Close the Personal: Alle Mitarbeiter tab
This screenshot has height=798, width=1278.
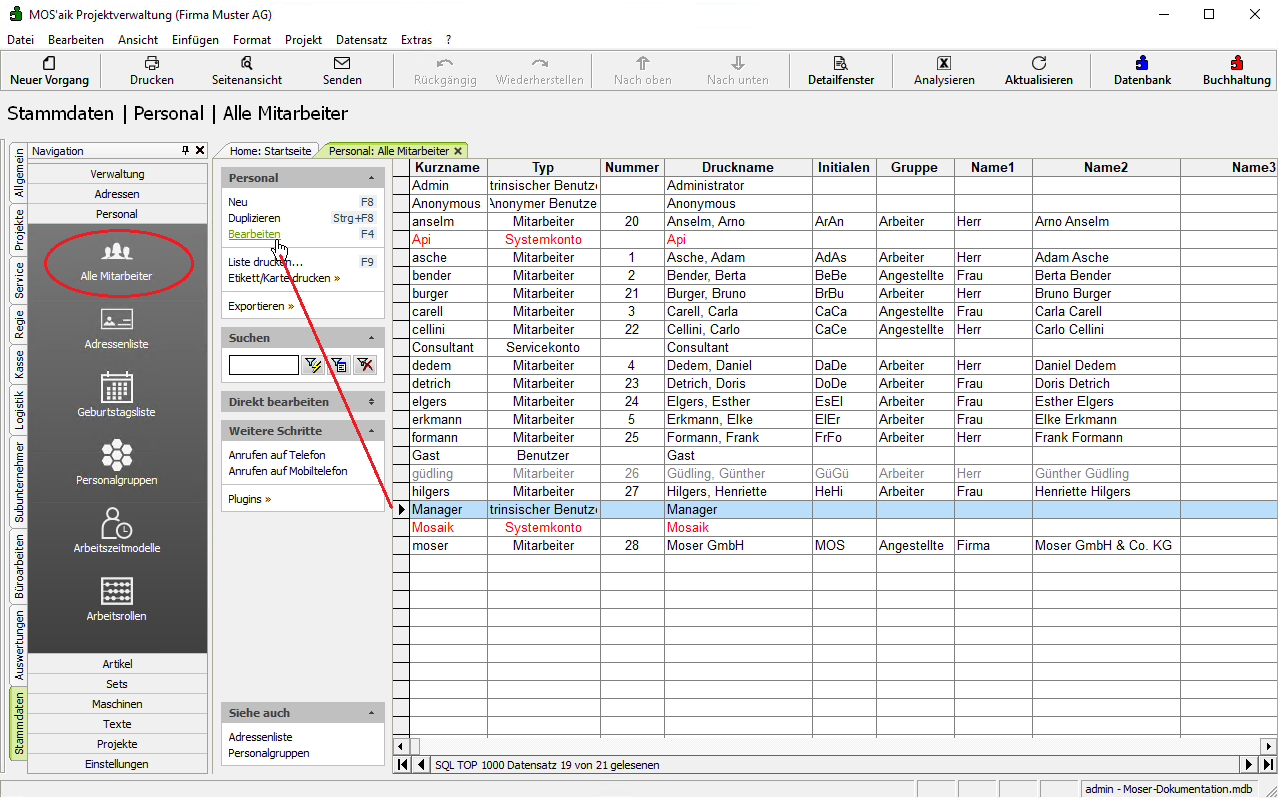(x=458, y=151)
